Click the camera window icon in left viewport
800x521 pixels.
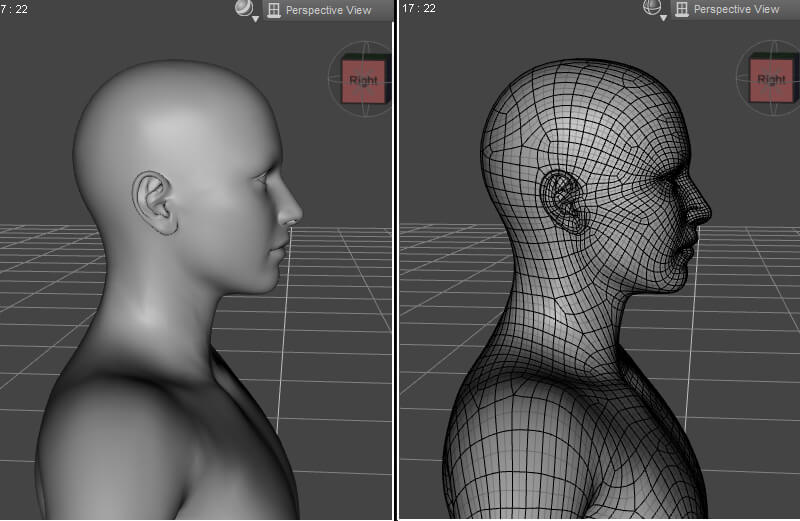[274, 10]
